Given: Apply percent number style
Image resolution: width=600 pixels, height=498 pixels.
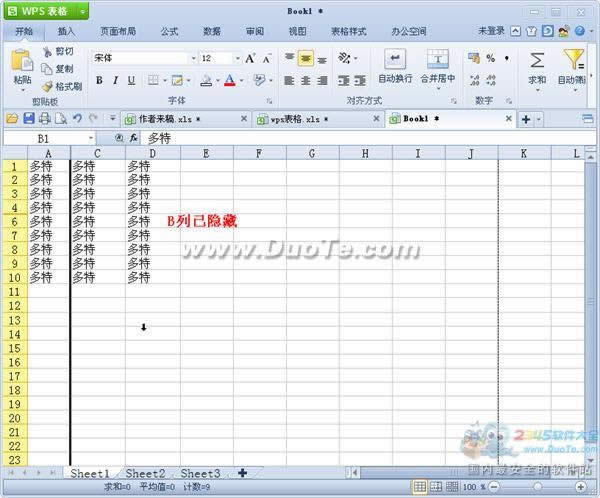Looking at the screenshot, I should (x=490, y=58).
